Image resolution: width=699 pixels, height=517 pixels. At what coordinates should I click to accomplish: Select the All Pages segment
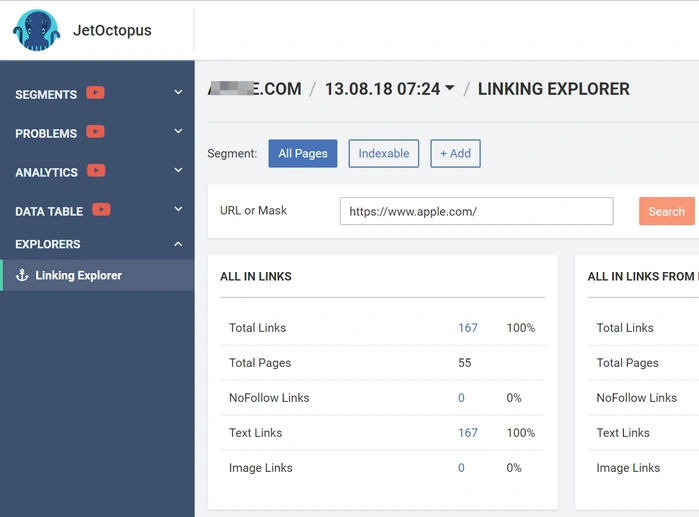coord(302,153)
